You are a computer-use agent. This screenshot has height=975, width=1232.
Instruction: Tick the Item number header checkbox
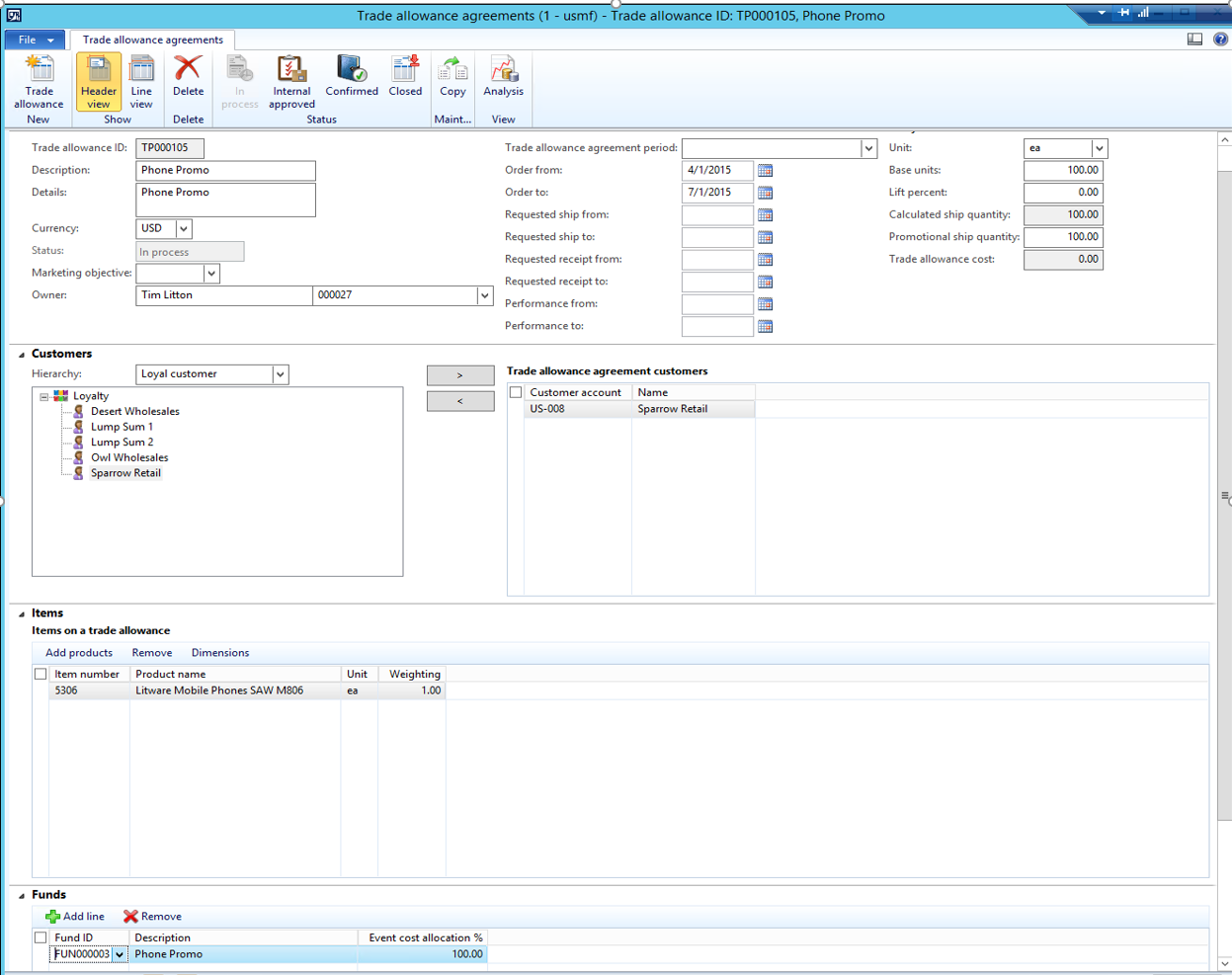(41, 674)
